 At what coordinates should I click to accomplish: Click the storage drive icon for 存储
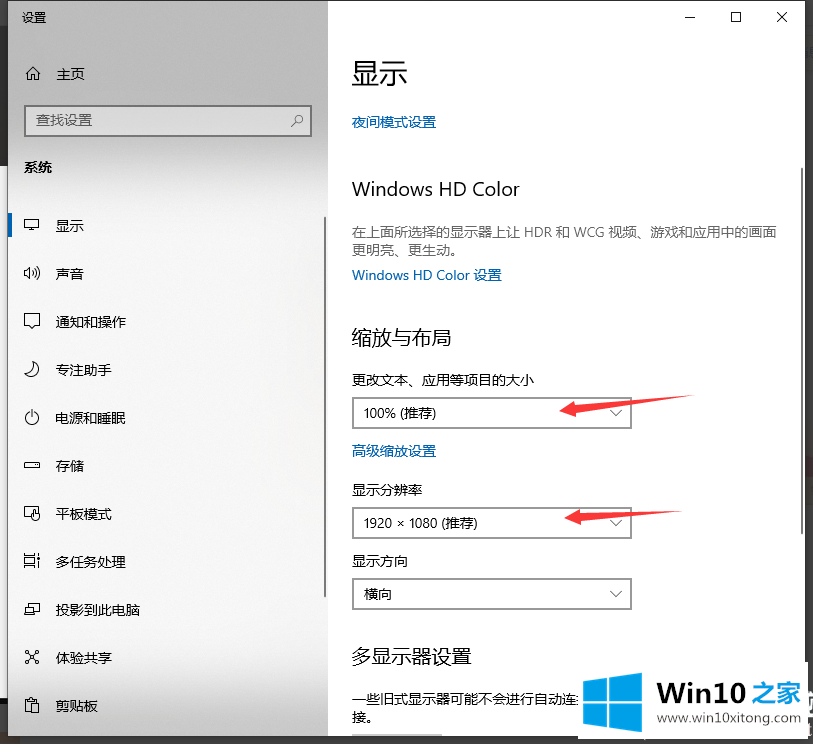tap(32, 465)
